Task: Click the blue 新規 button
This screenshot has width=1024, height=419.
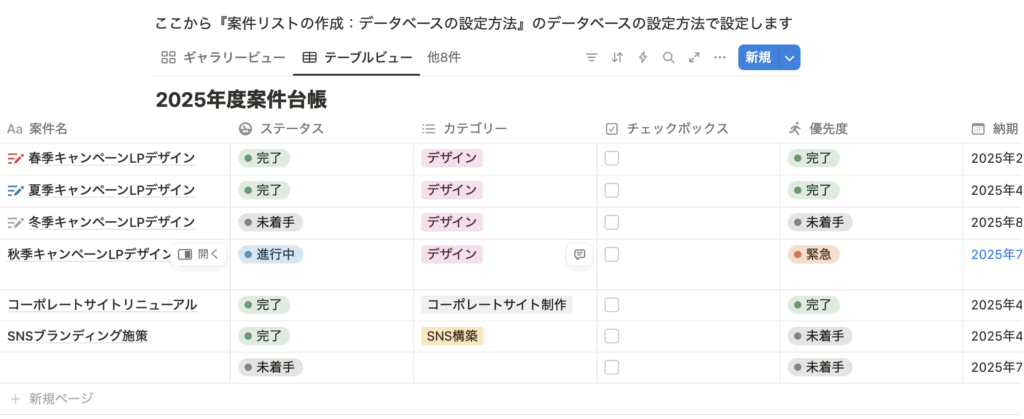Action: coord(758,58)
